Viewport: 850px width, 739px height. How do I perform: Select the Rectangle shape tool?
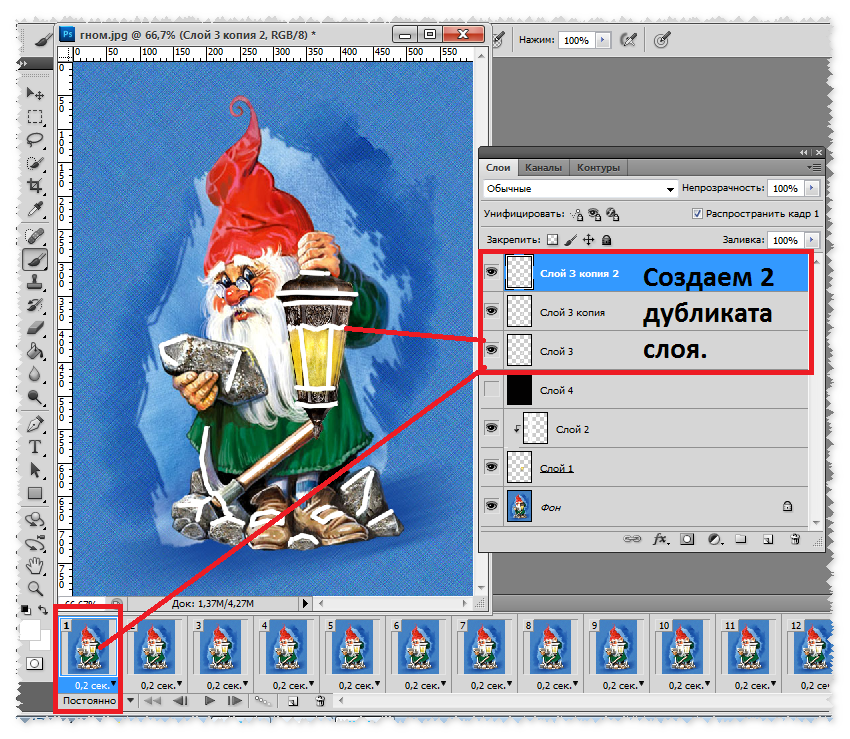click(35, 493)
